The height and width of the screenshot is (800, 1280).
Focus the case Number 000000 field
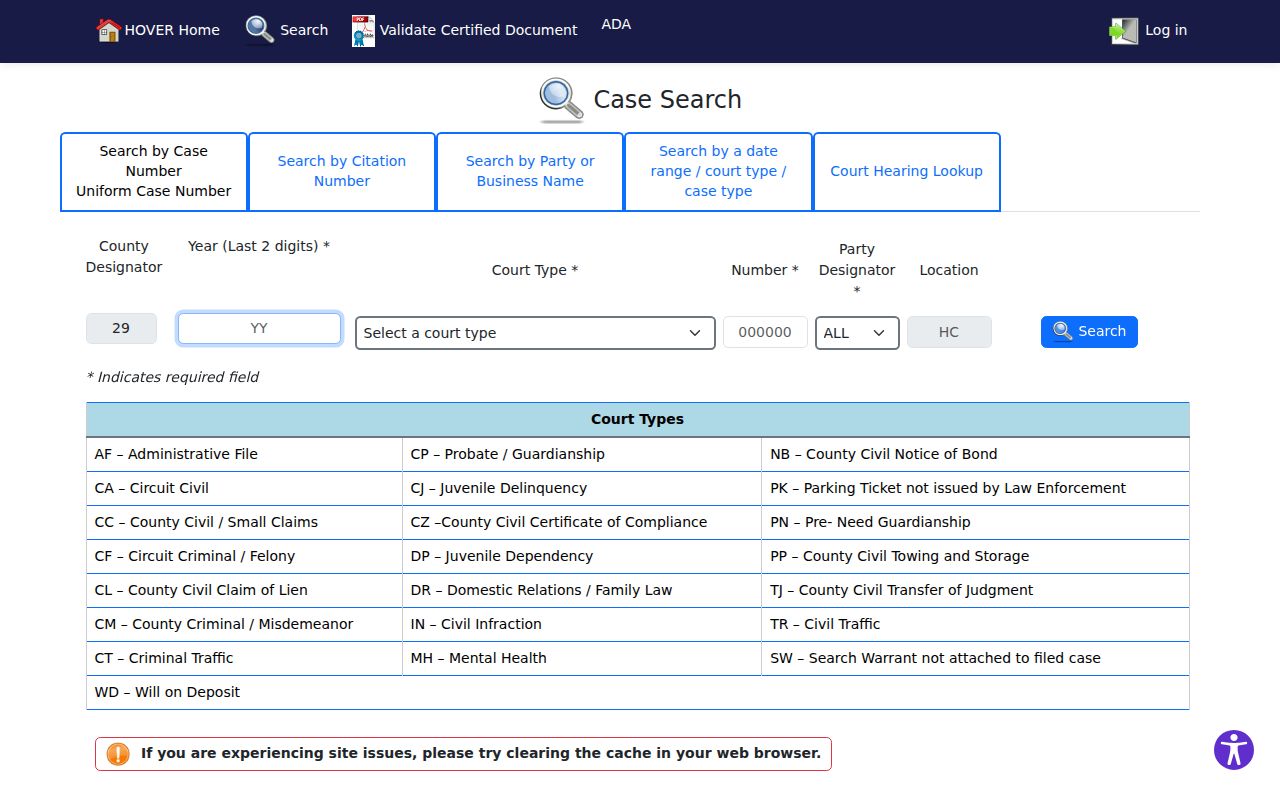765,332
